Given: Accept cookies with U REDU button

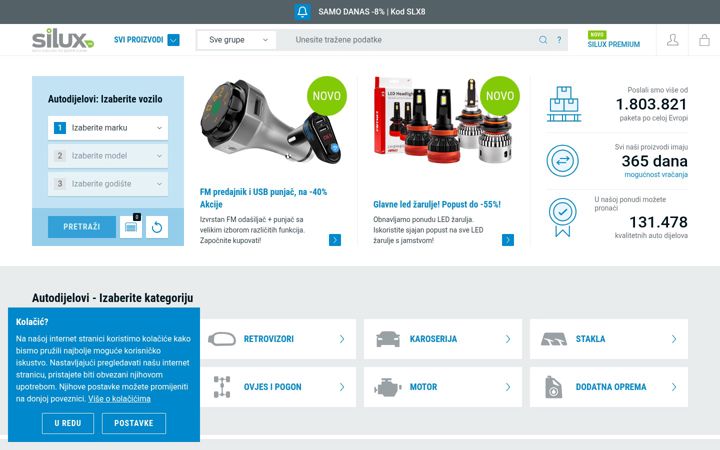Looking at the screenshot, I should point(68,423).
